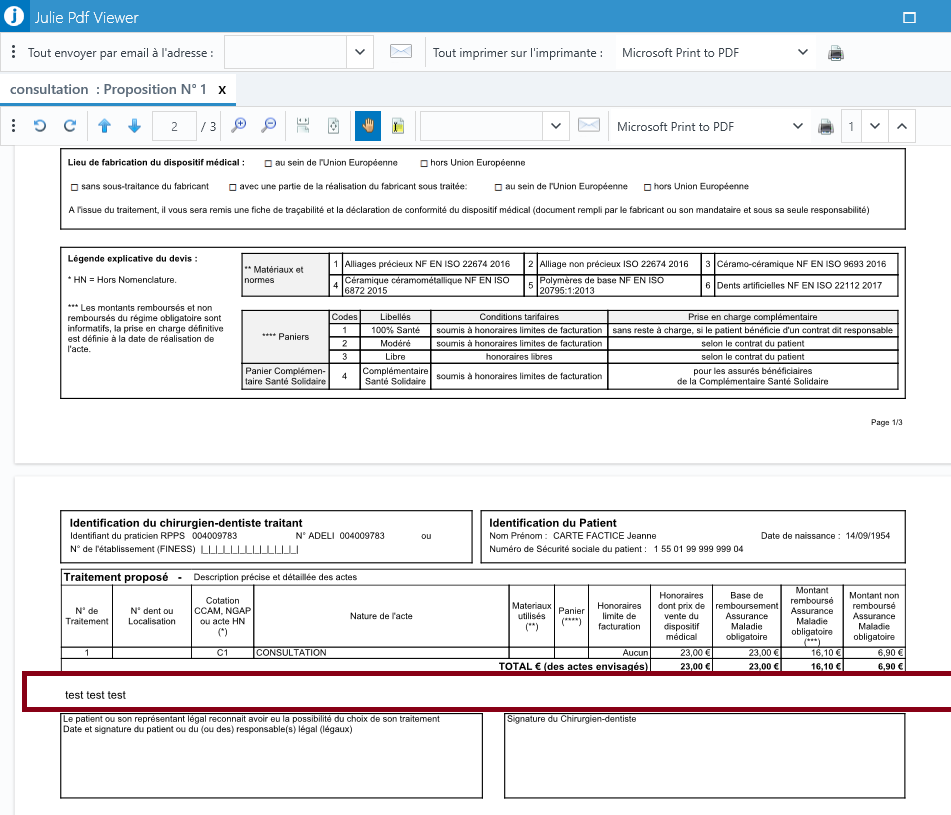Tick 'au sein de l'Union Européenne' on the fabrication line
This screenshot has width=951, height=815.
click(x=268, y=163)
